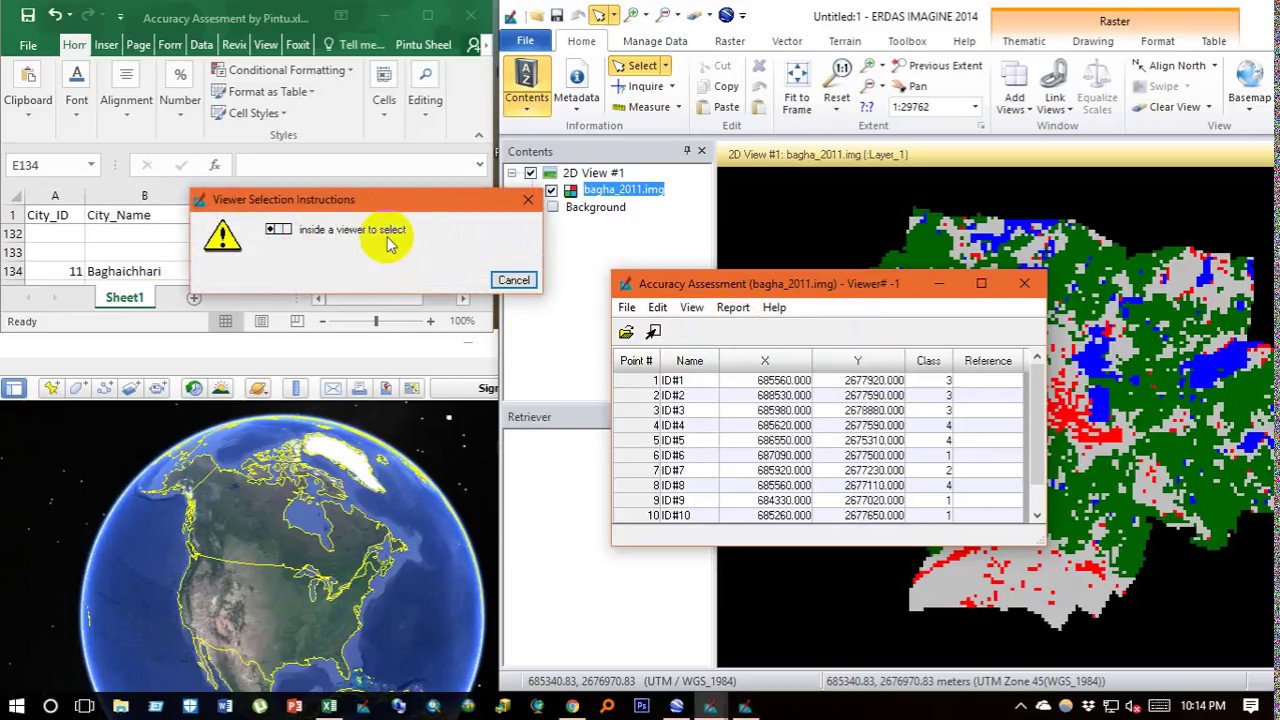Open the Manage Data tab in ERDAS

[655, 41]
